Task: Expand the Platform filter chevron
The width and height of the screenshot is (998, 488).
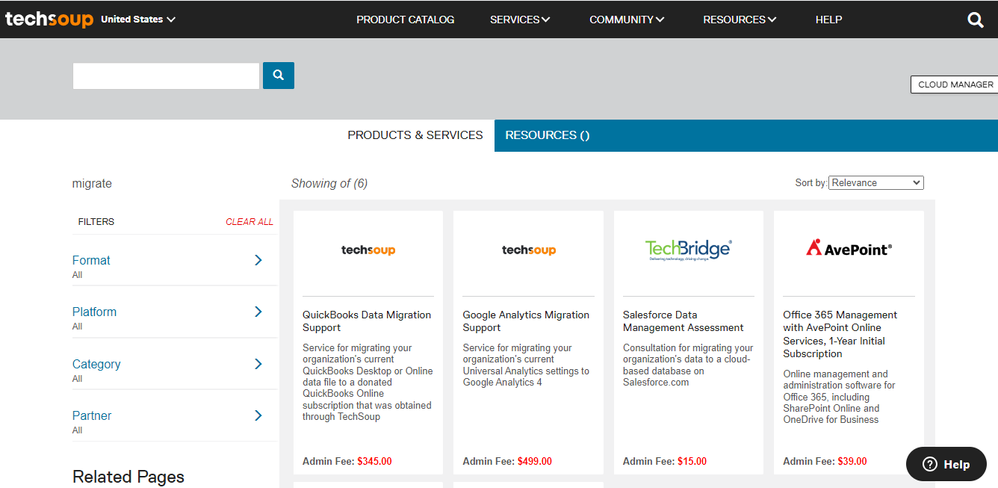Action: coord(258,311)
